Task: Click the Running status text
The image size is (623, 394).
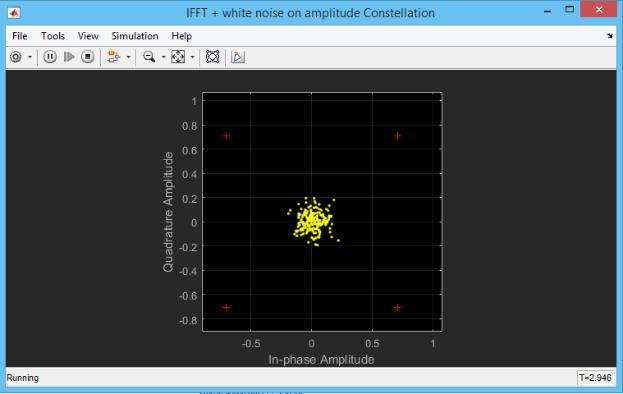Action: 23,378
